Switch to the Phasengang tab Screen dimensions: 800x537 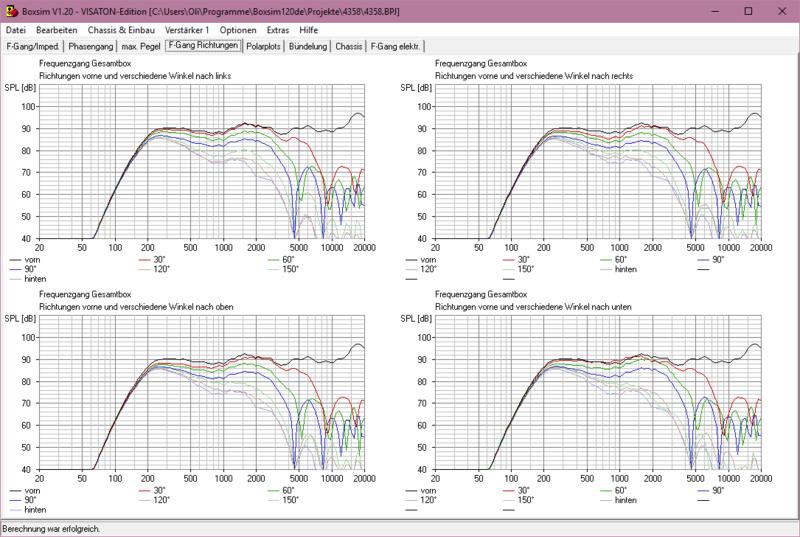(90, 46)
